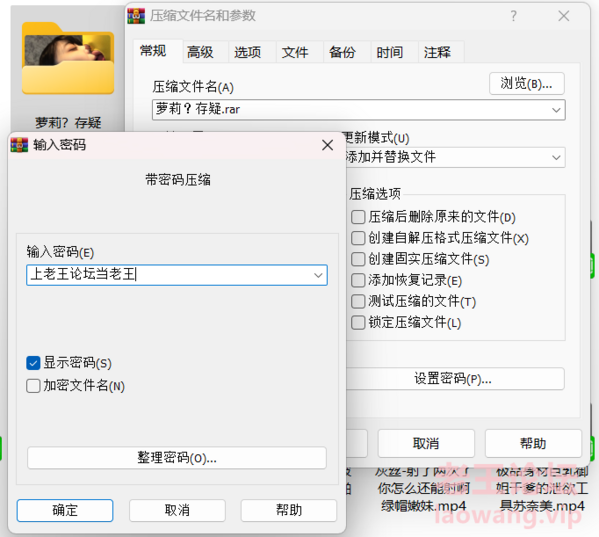The height and width of the screenshot is (537, 599).
Task: Open the 备份 tab
Action: point(342,52)
